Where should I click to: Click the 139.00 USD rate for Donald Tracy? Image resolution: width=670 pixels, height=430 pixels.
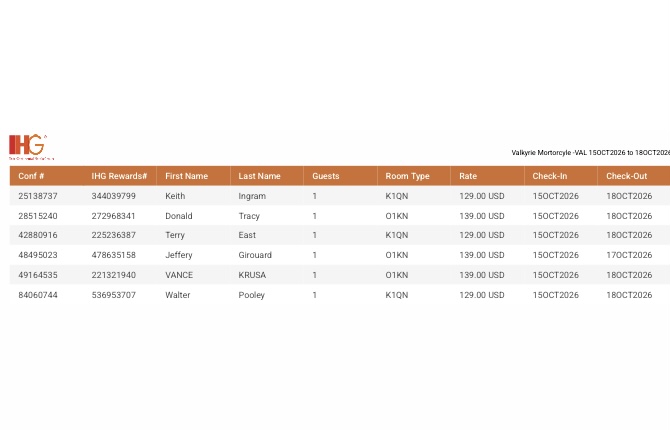point(482,216)
